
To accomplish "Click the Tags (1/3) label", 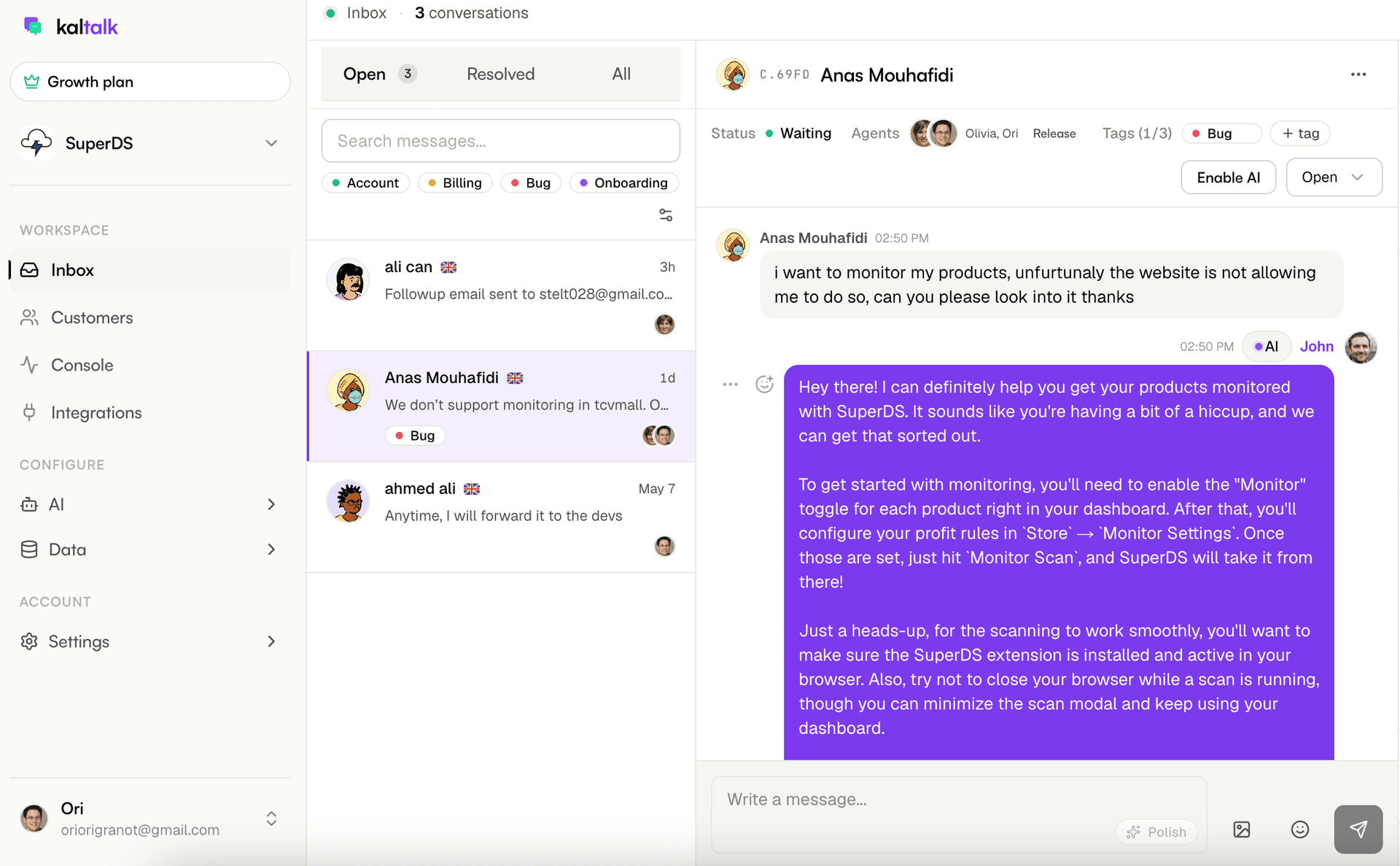I will pos(1137,134).
